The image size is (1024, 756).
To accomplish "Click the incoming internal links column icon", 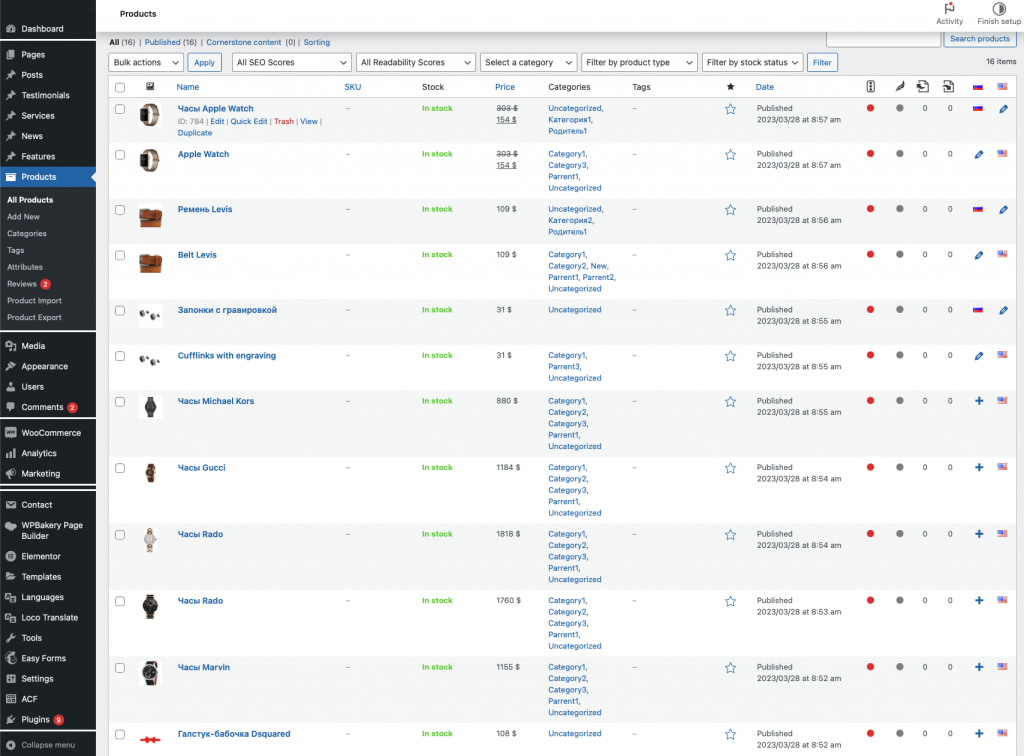I will tap(948, 86).
